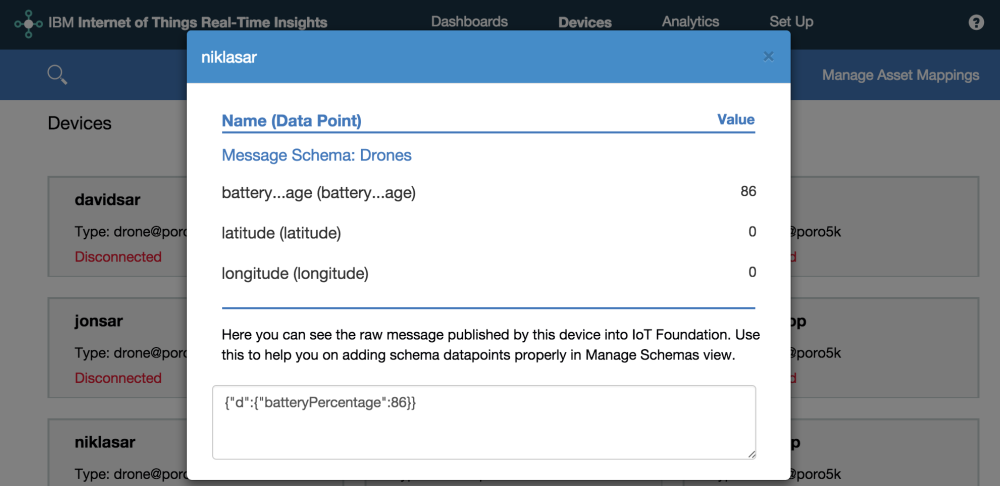Open Manage Asset Mappings link
This screenshot has height=486, width=1000.
pos(901,75)
